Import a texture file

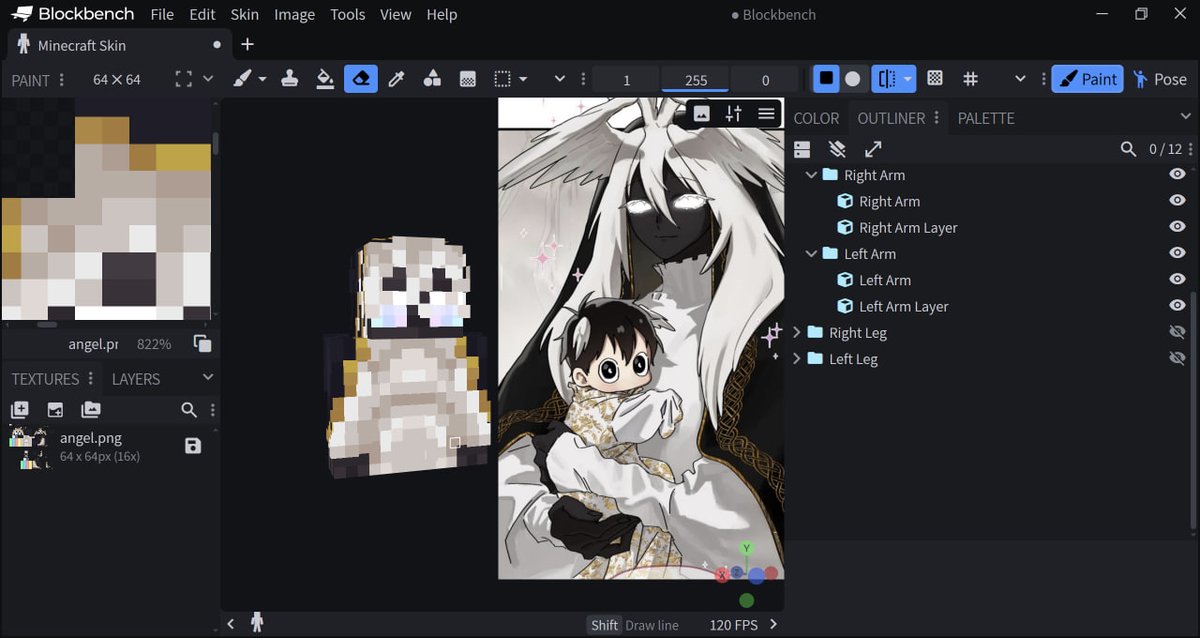(55, 410)
